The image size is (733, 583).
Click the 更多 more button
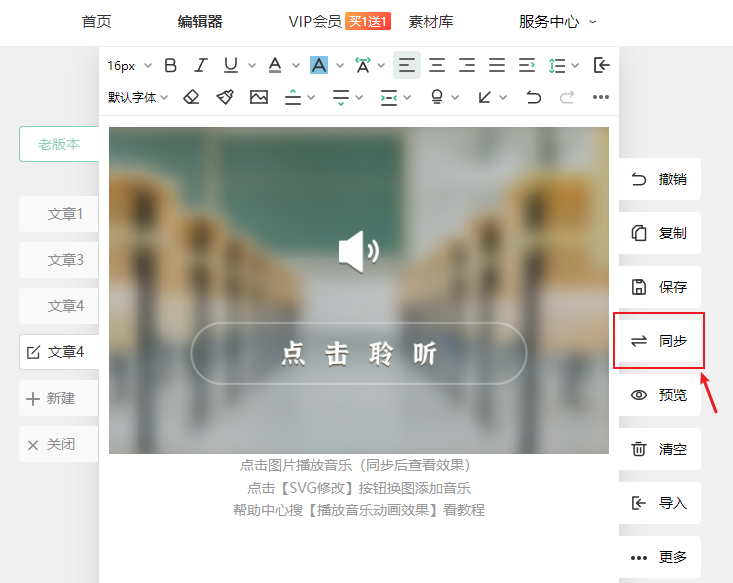660,557
